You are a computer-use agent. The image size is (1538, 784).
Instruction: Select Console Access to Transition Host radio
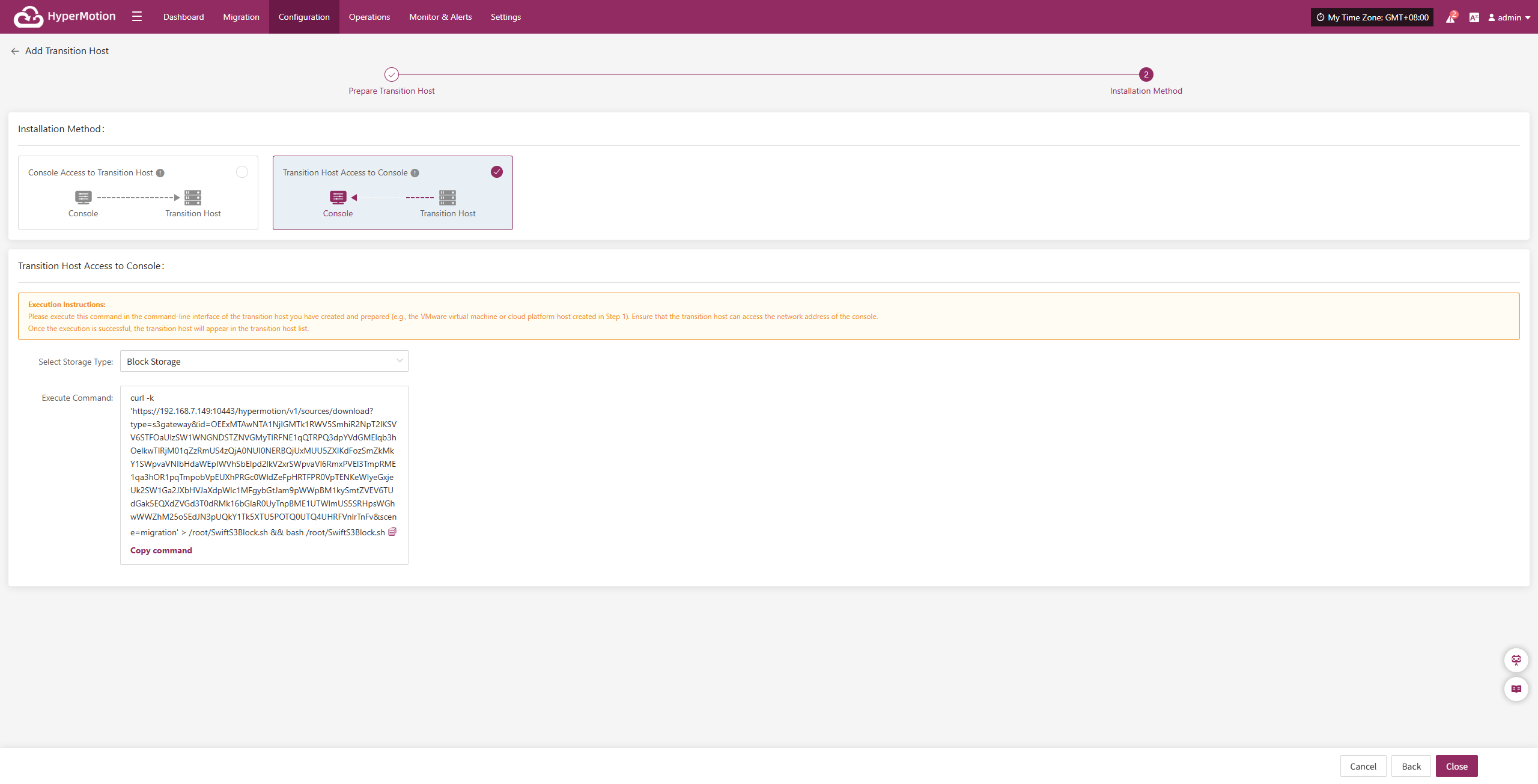click(x=242, y=172)
